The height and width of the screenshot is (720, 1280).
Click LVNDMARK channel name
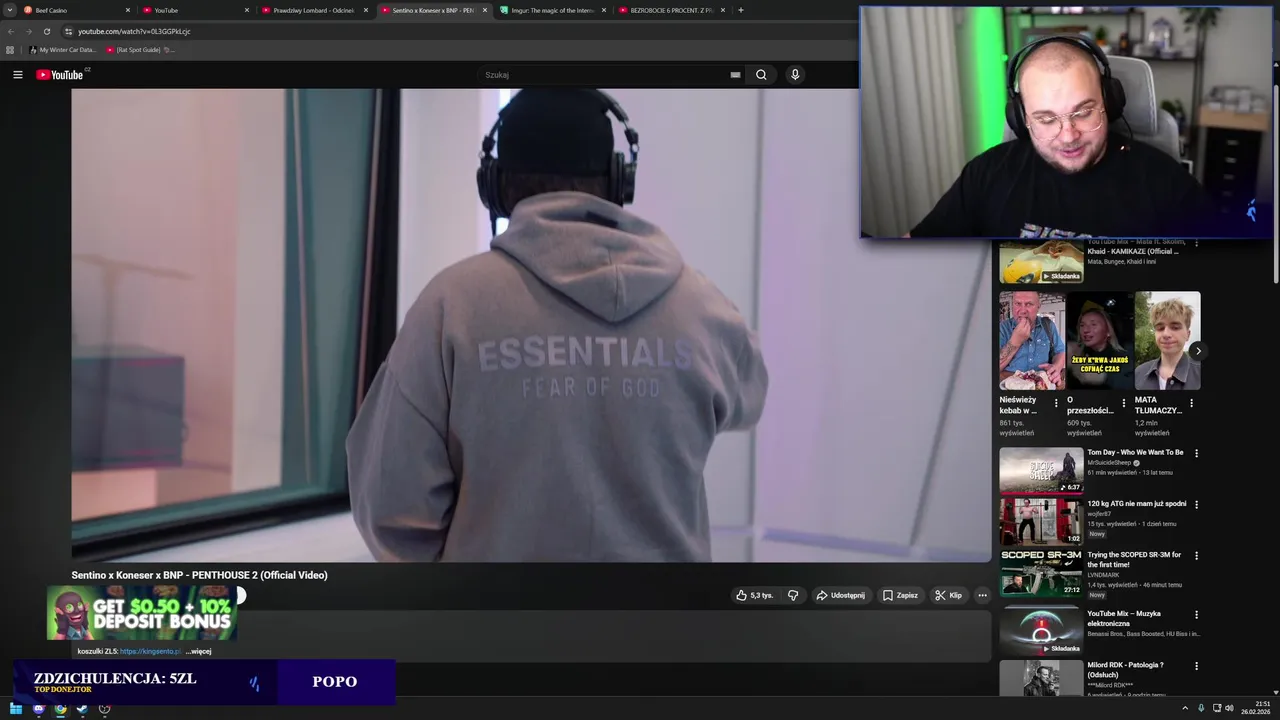coord(1105,575)
